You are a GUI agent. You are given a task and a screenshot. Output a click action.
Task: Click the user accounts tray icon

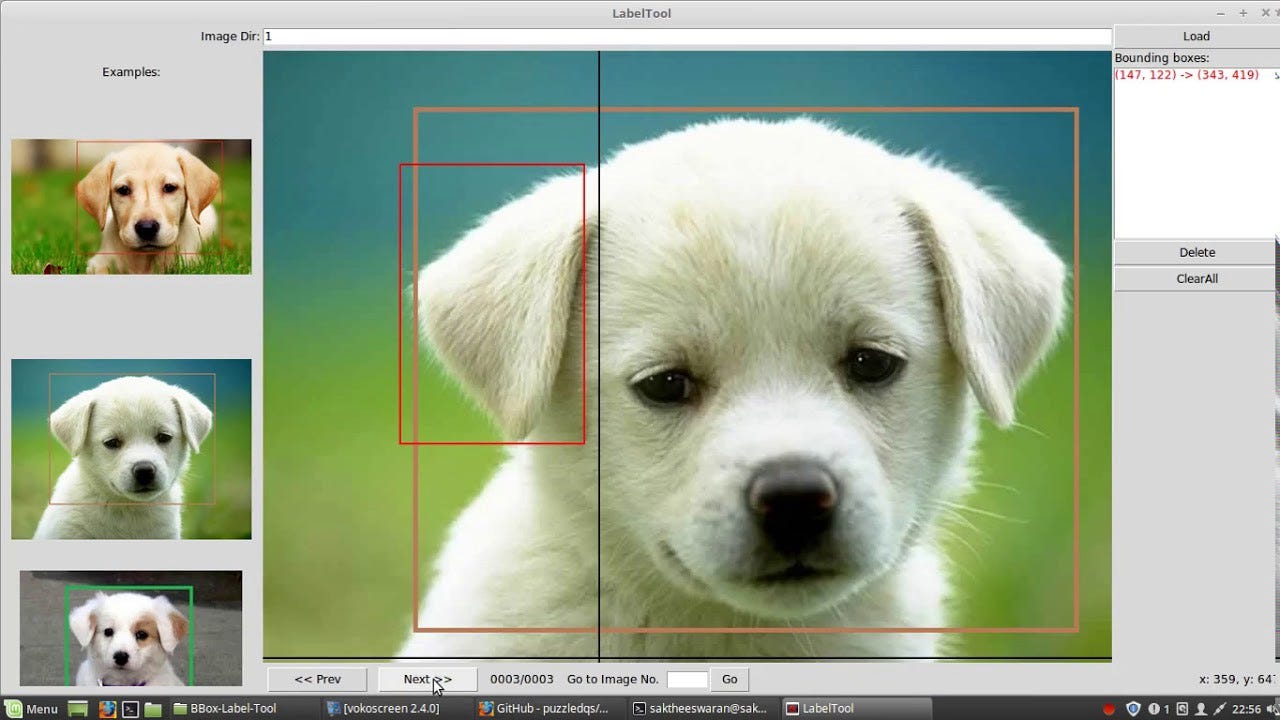[x=1201, y=708]
